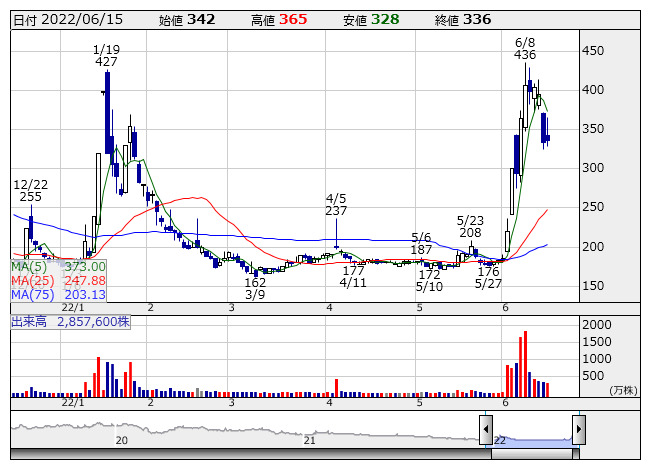Click the 4/5 high label 237

click(336, 211)
